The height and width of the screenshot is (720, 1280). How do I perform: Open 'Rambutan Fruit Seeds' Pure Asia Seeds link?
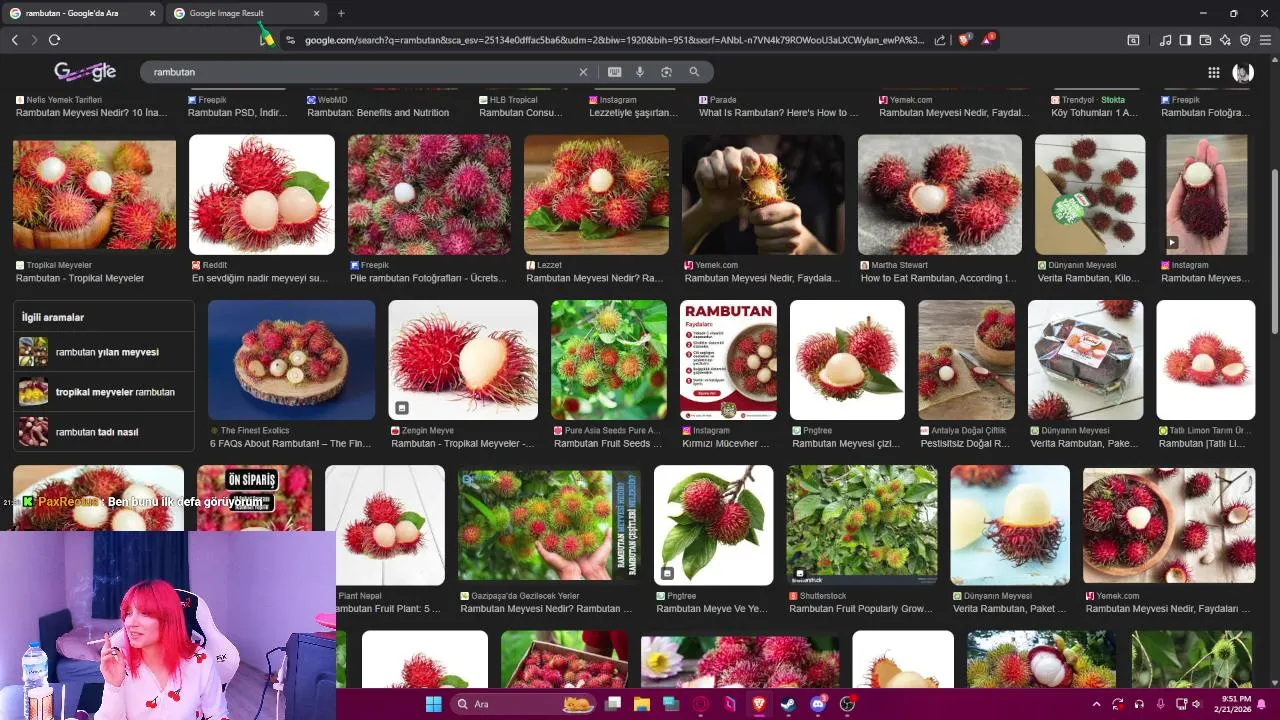[x=608, y=443]
